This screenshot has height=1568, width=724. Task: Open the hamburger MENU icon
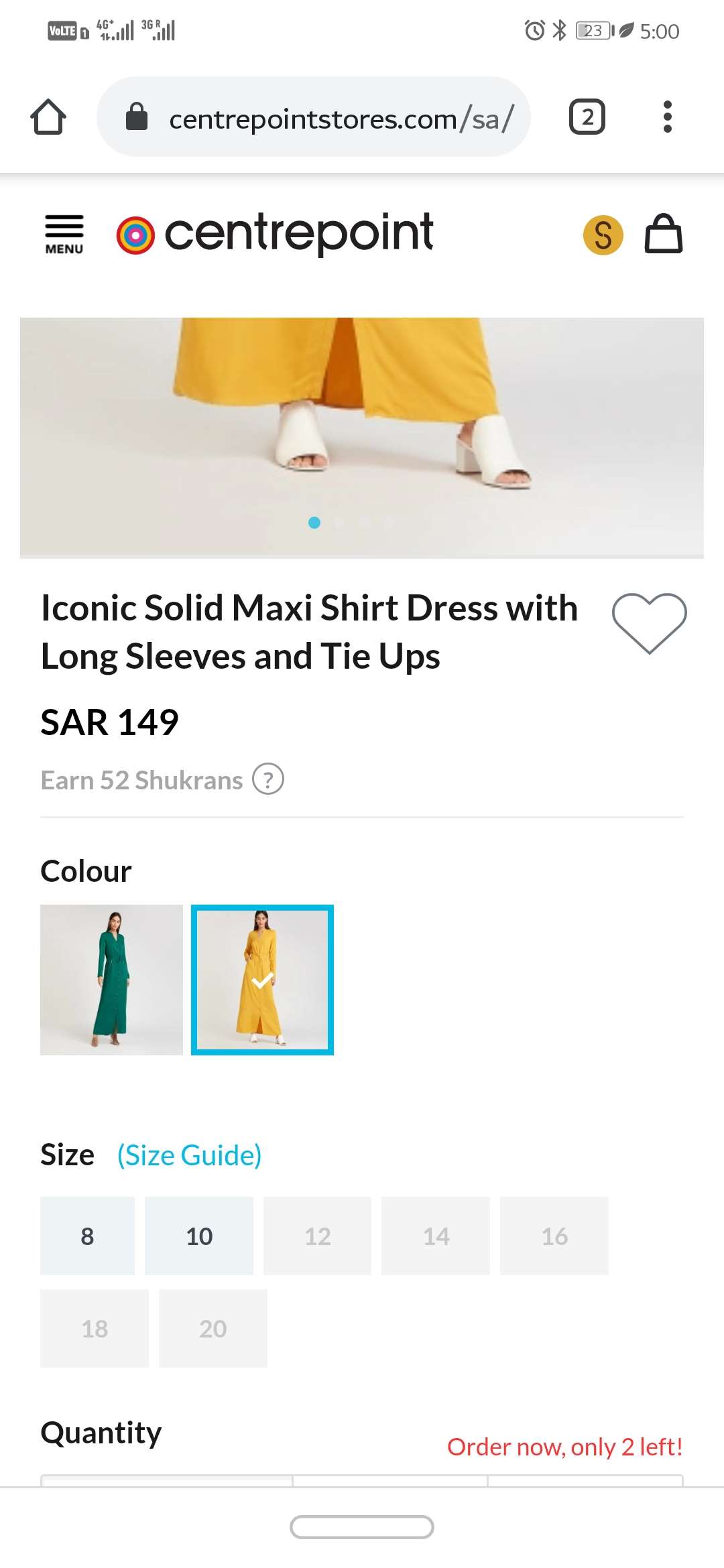click(x=64, y=234)
